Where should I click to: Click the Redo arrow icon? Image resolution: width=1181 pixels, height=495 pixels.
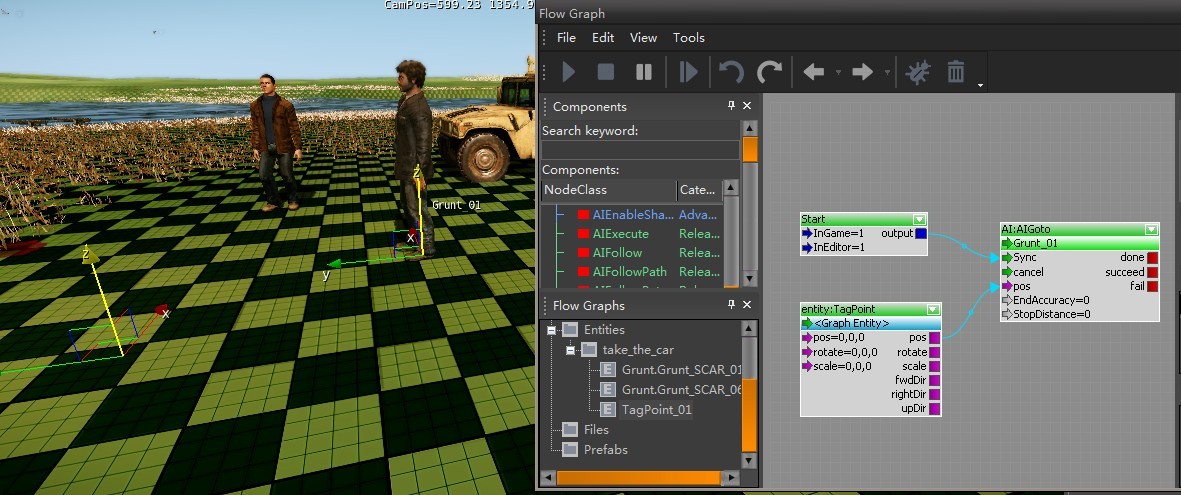(x=769, y=72)
